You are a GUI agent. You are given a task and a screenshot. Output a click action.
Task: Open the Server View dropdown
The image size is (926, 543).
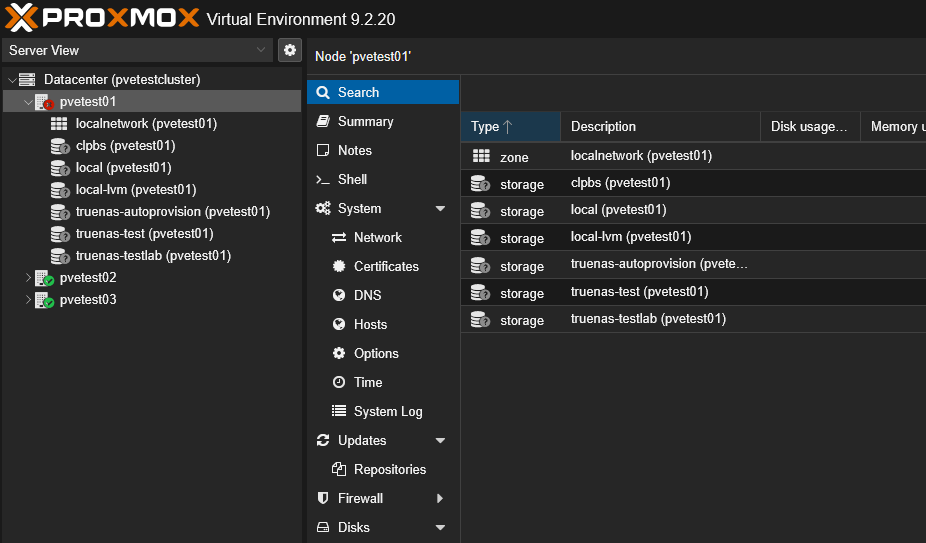[x=138, y=50]
